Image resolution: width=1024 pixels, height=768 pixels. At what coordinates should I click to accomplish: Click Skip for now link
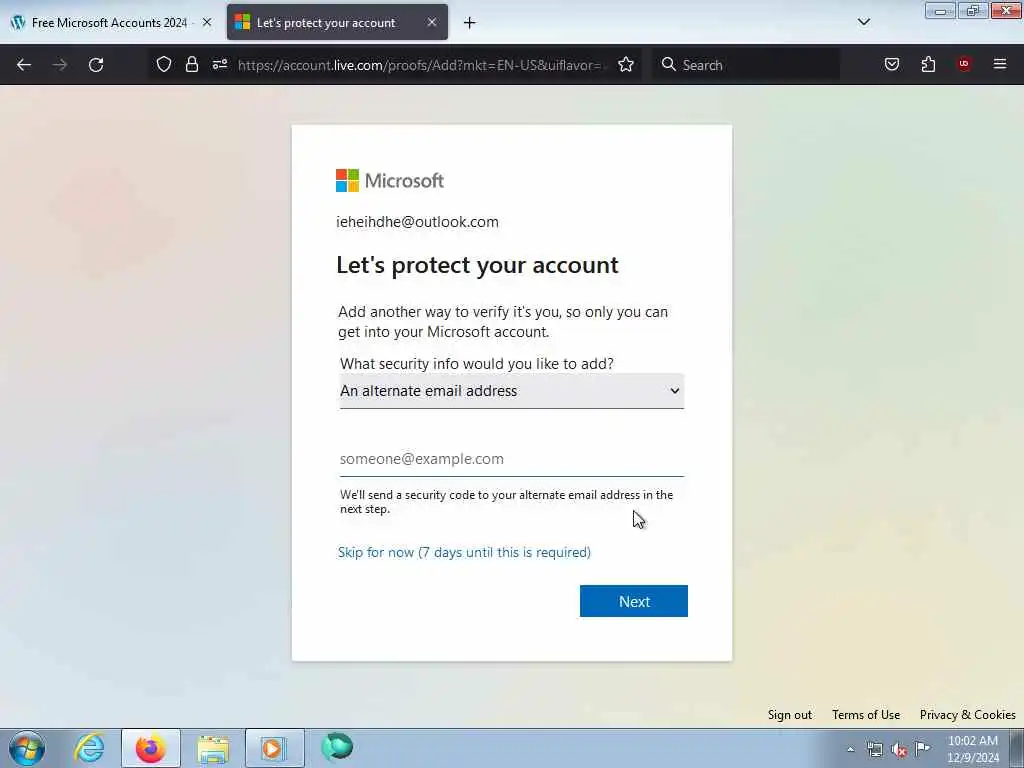tap(464, 552)
